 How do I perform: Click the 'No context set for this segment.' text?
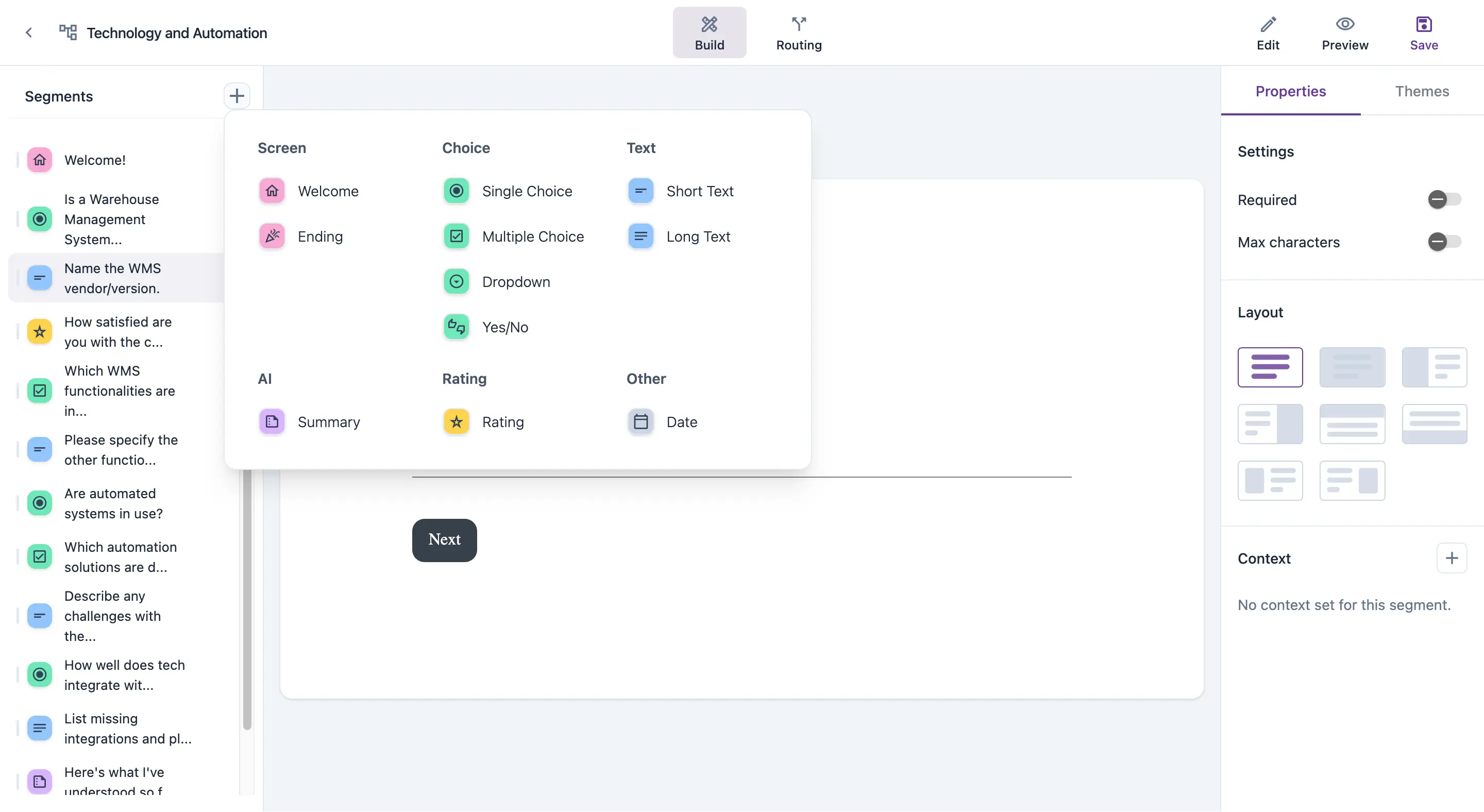click(1343, 605)
